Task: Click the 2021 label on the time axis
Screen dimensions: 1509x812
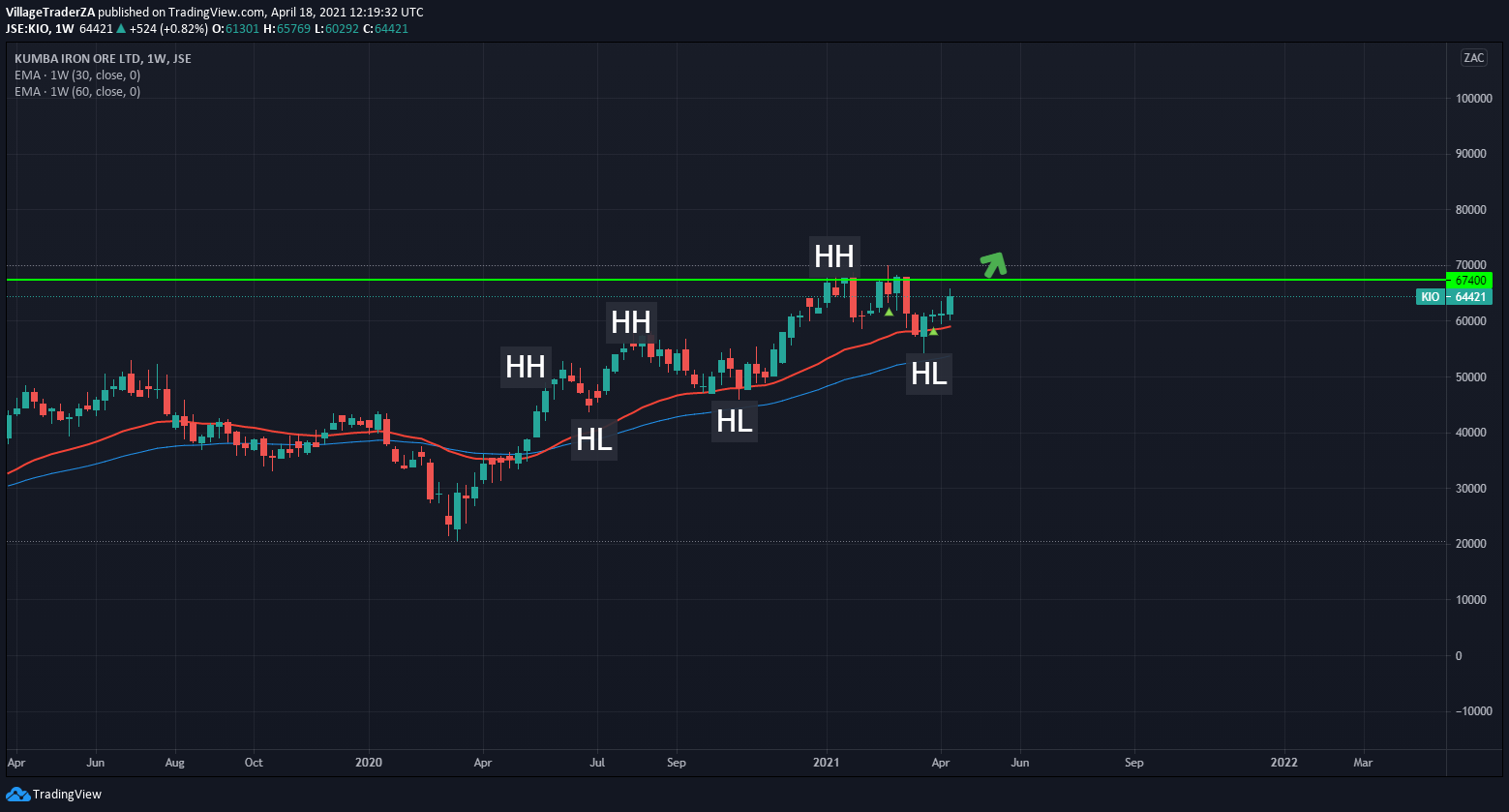Action: tap(828, 763)
